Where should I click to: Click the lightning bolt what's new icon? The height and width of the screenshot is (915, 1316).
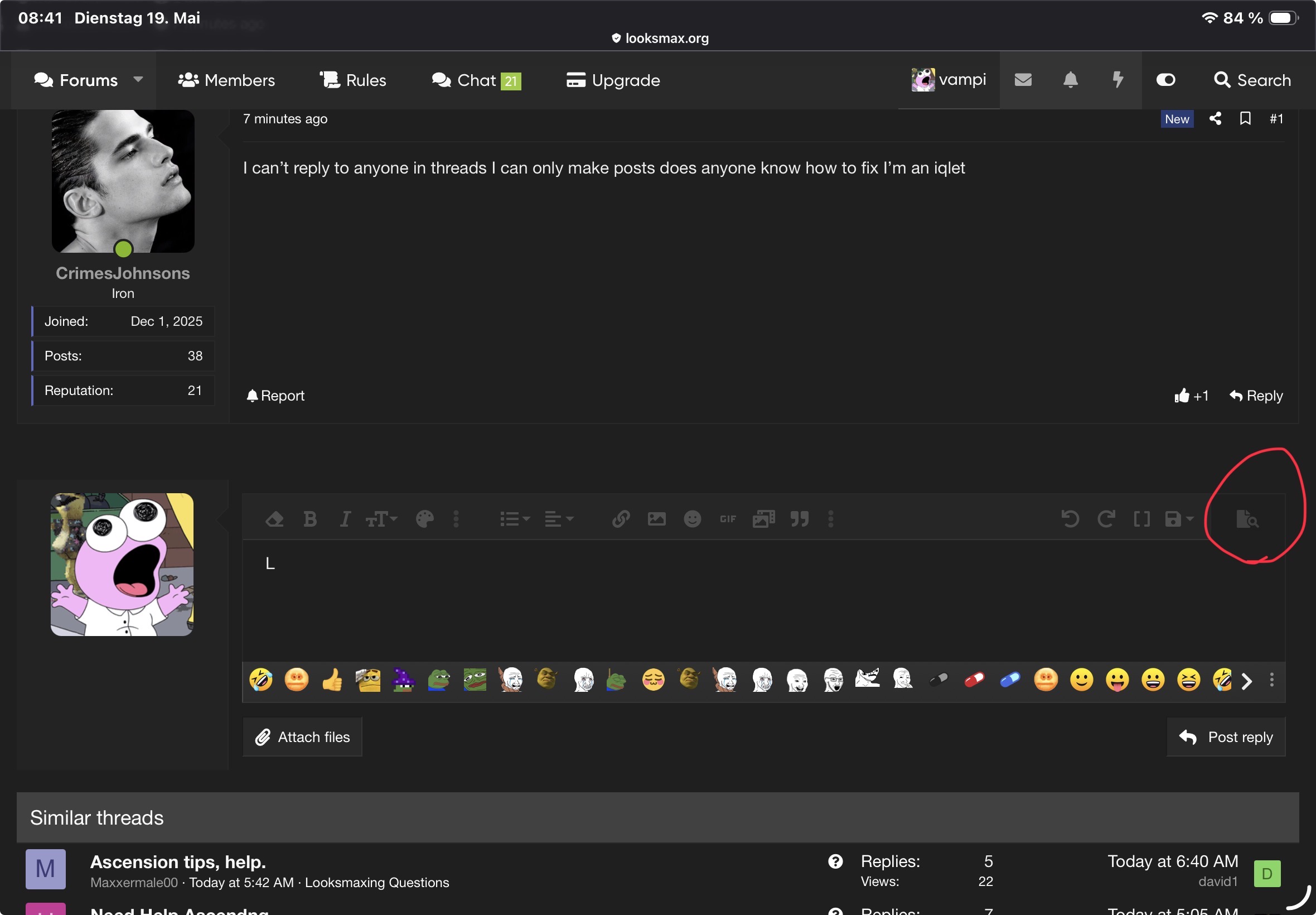pyautogui.click(x=1118, y=80)
